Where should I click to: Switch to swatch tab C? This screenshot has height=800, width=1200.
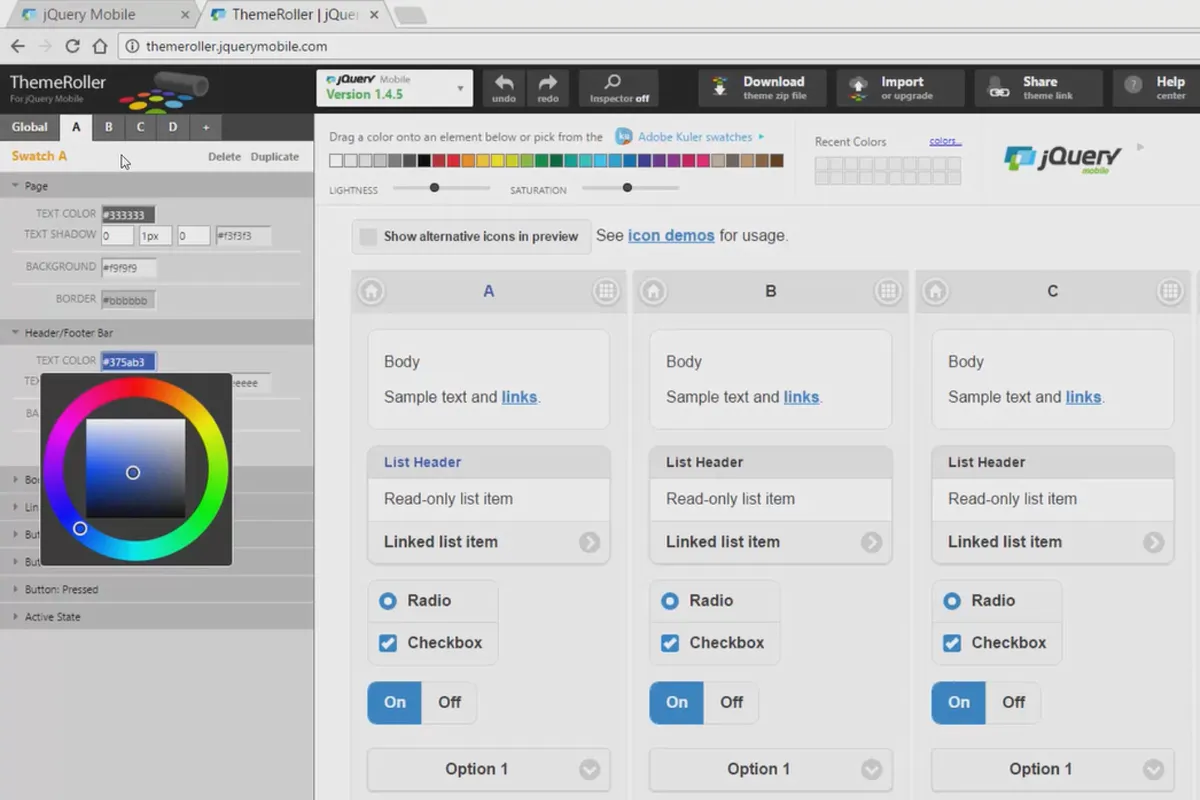141,127
